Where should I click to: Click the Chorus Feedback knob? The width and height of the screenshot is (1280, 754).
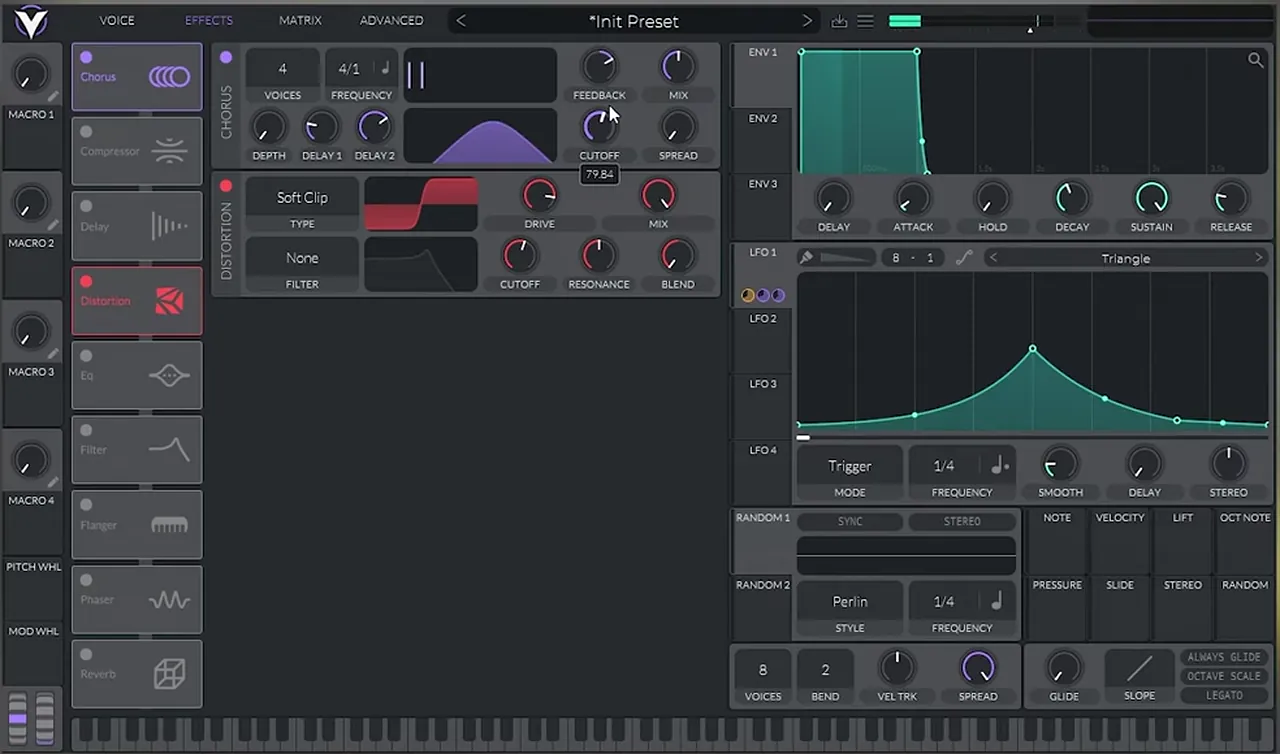pos(599,67)
